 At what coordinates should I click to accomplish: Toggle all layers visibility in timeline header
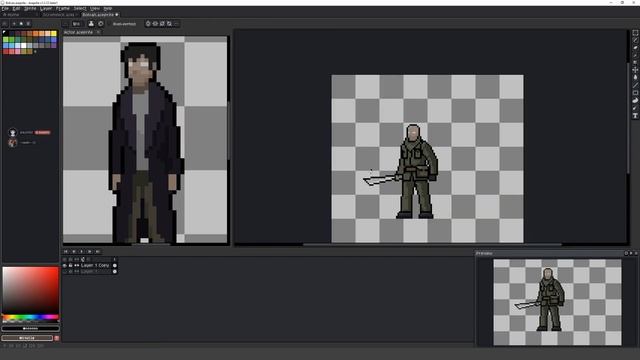click(65, 259)
